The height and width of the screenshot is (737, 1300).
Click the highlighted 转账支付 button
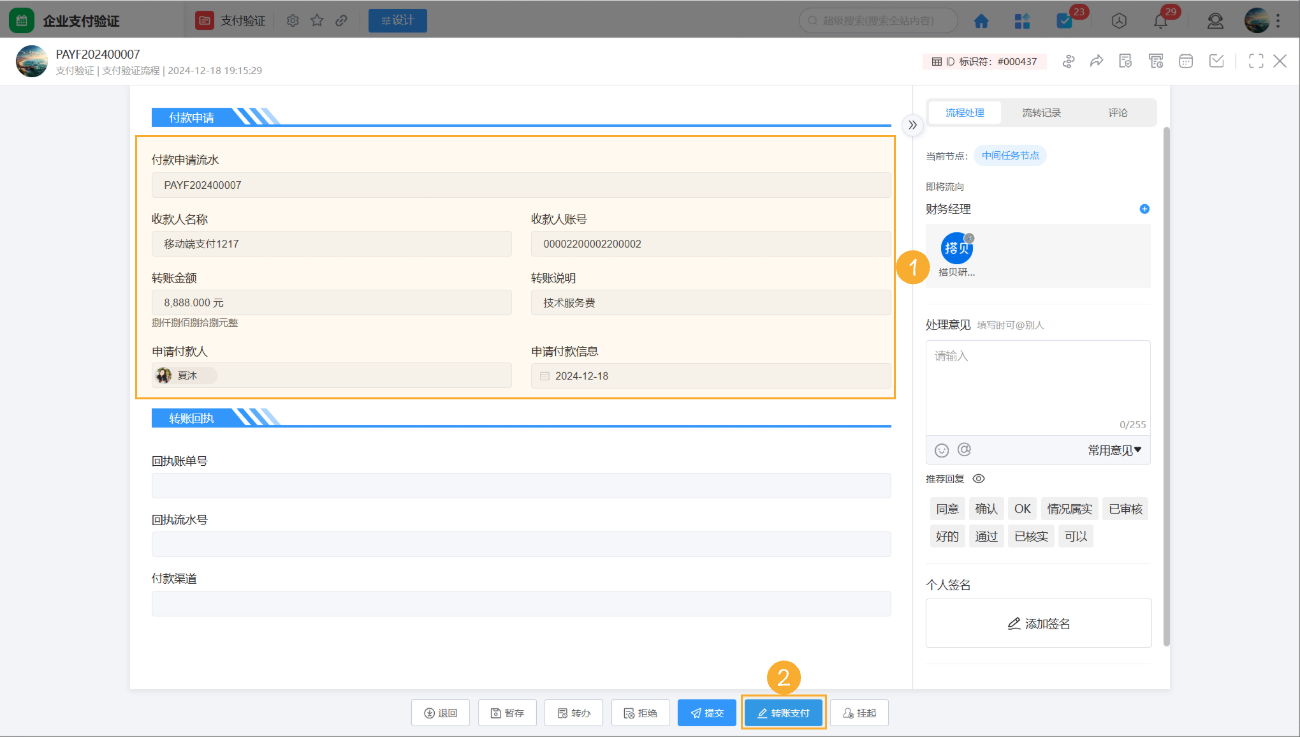783,712
